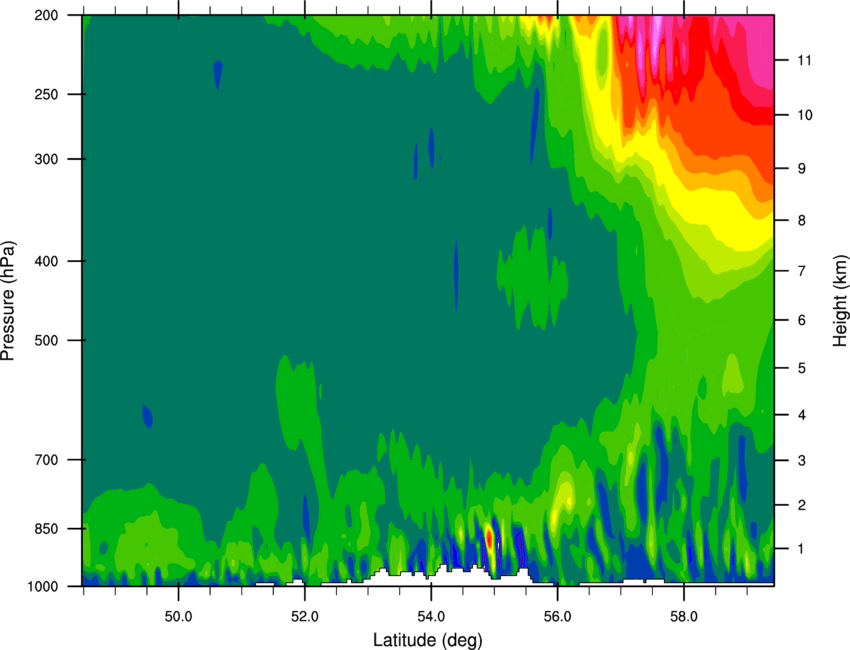Screen dimensions: 850x650
Task: Pick the 6 km height label
Action: 802,320
